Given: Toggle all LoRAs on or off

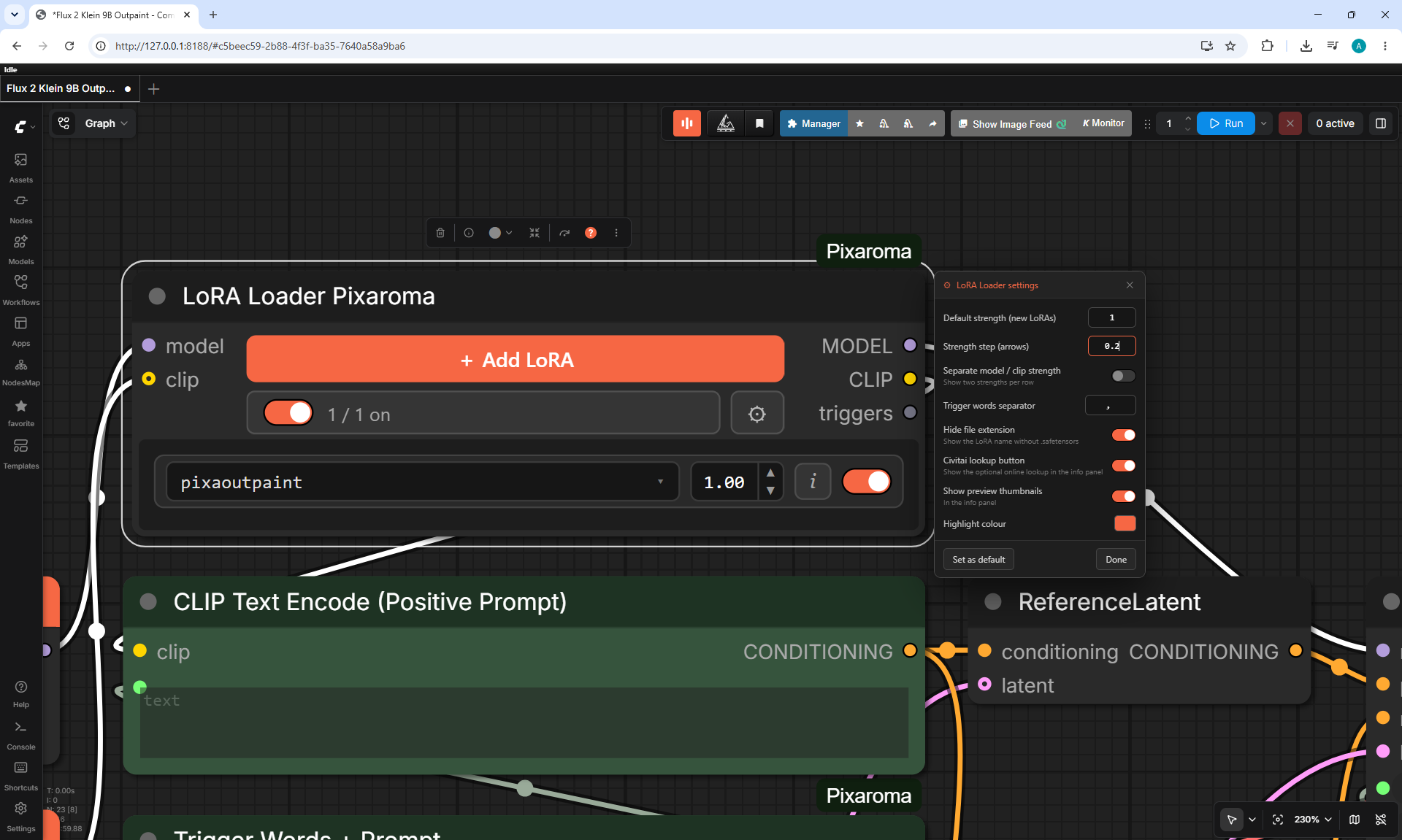Looking at the screenshot, I should pos(288,413).
